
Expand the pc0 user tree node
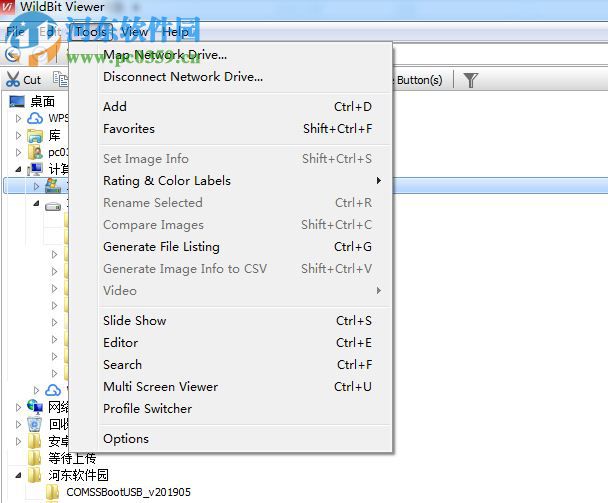coord(18,152)
